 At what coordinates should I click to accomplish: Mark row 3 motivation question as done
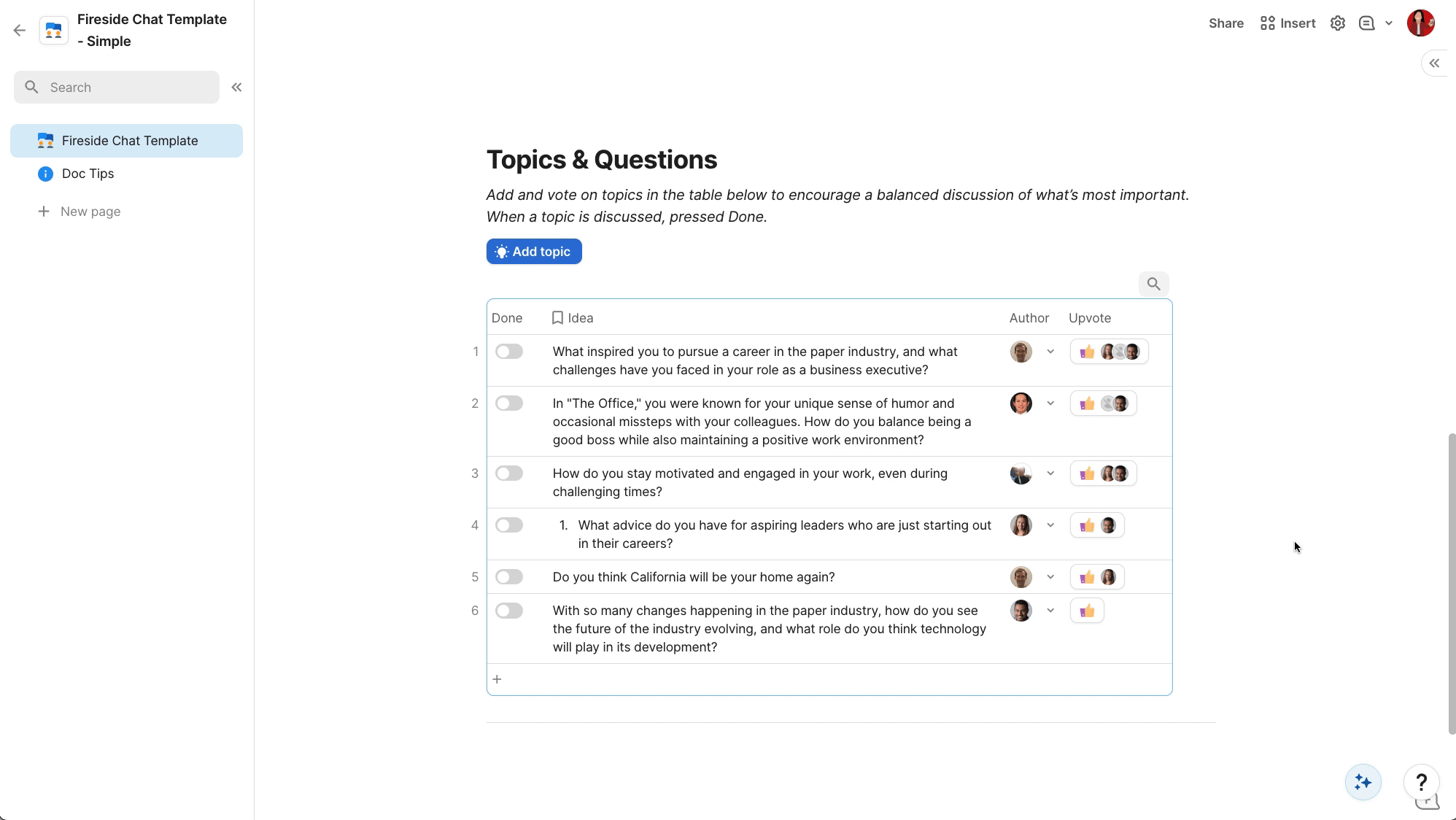point(509,473)
